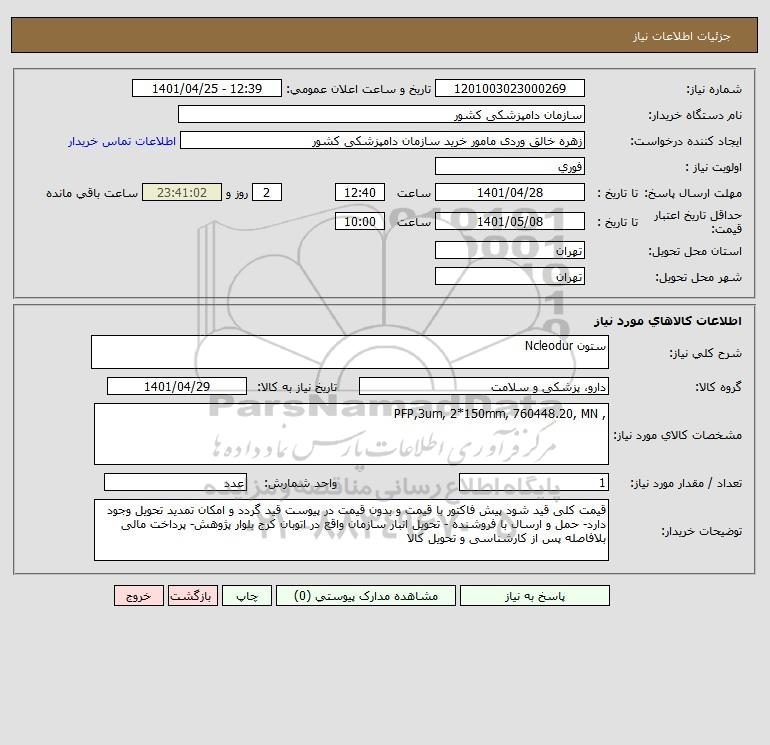The width and height of the screenshot is (770, 745).
Task: Select the شماره نیاز field 1201003023000269
Action: (x=510, y=88)
